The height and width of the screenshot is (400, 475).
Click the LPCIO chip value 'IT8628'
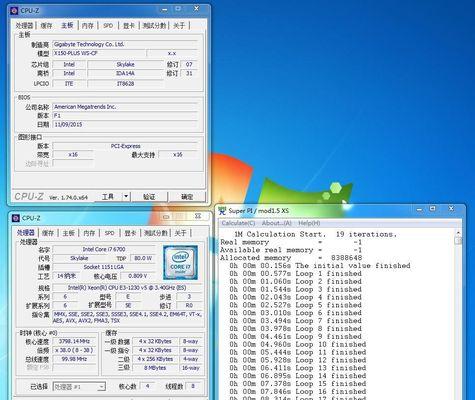pos(125,83)
